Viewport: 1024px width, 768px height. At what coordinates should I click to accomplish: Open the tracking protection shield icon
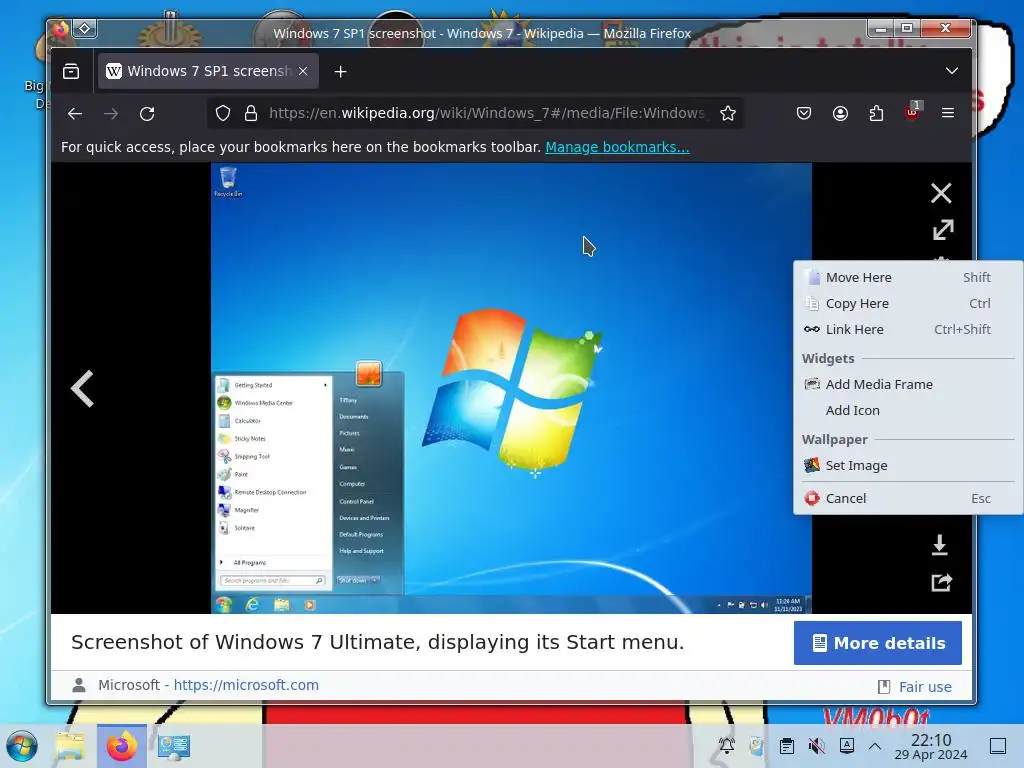(223, 114)
